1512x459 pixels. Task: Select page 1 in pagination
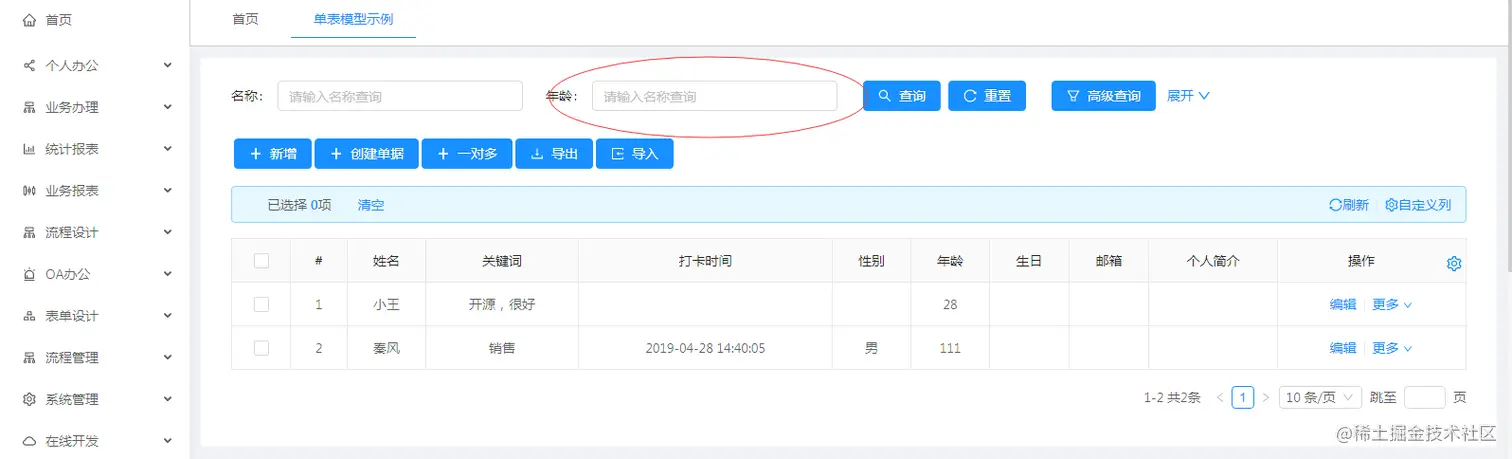tap(1243, 397)
